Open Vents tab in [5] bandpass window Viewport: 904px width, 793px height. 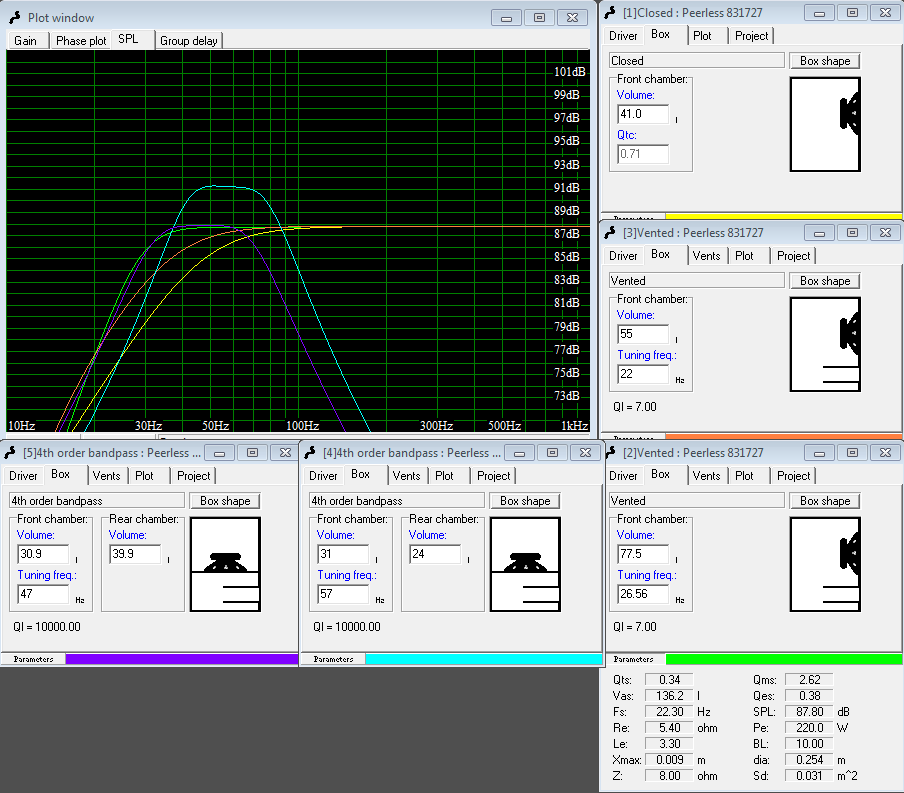(x=107, y=476)
